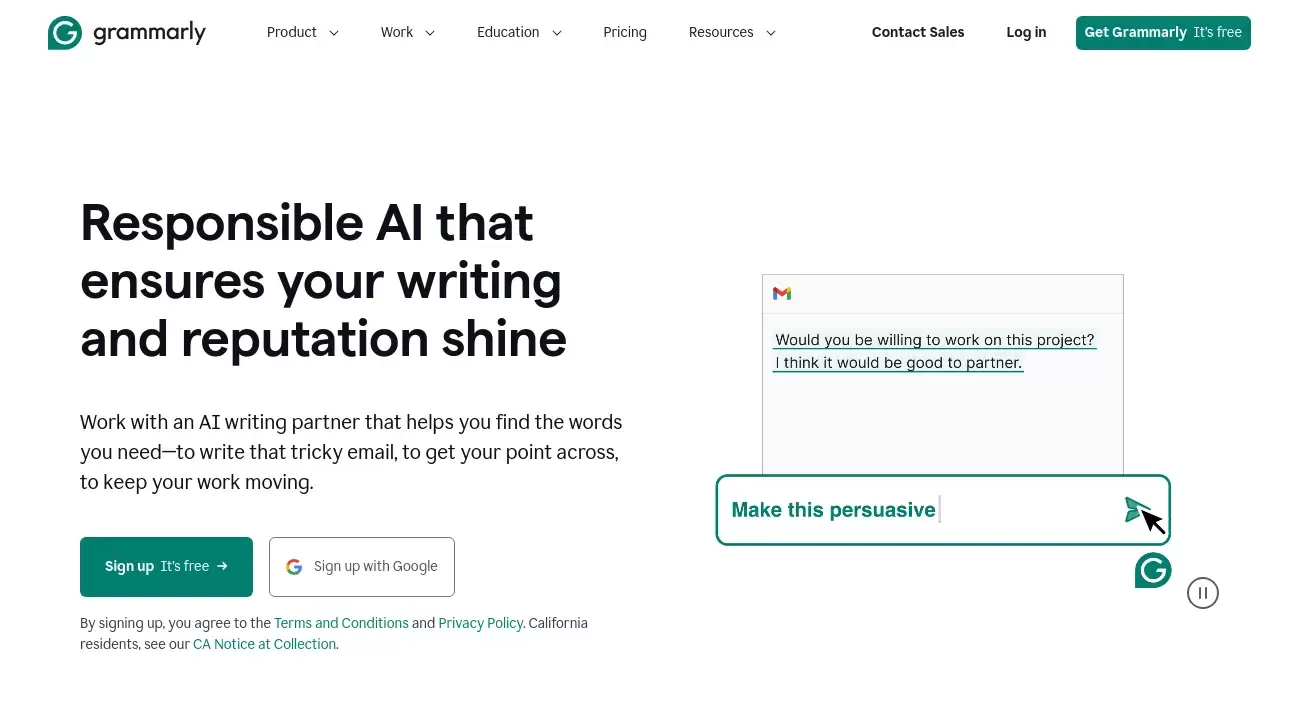Open the Privacy Policy link

(480, 623)
